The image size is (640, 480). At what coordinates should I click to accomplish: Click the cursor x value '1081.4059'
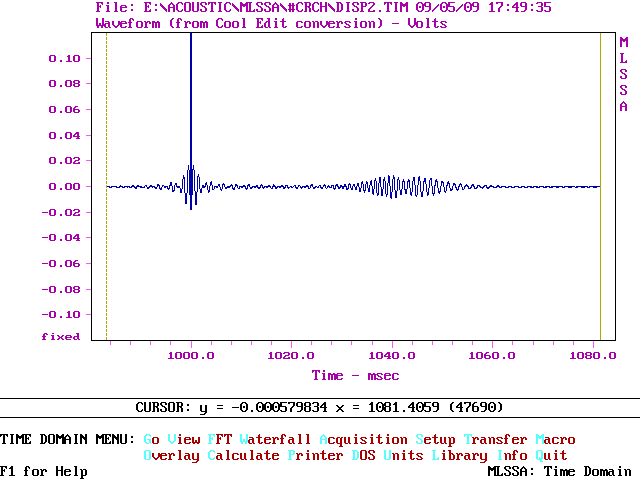(x=403, y=407)
